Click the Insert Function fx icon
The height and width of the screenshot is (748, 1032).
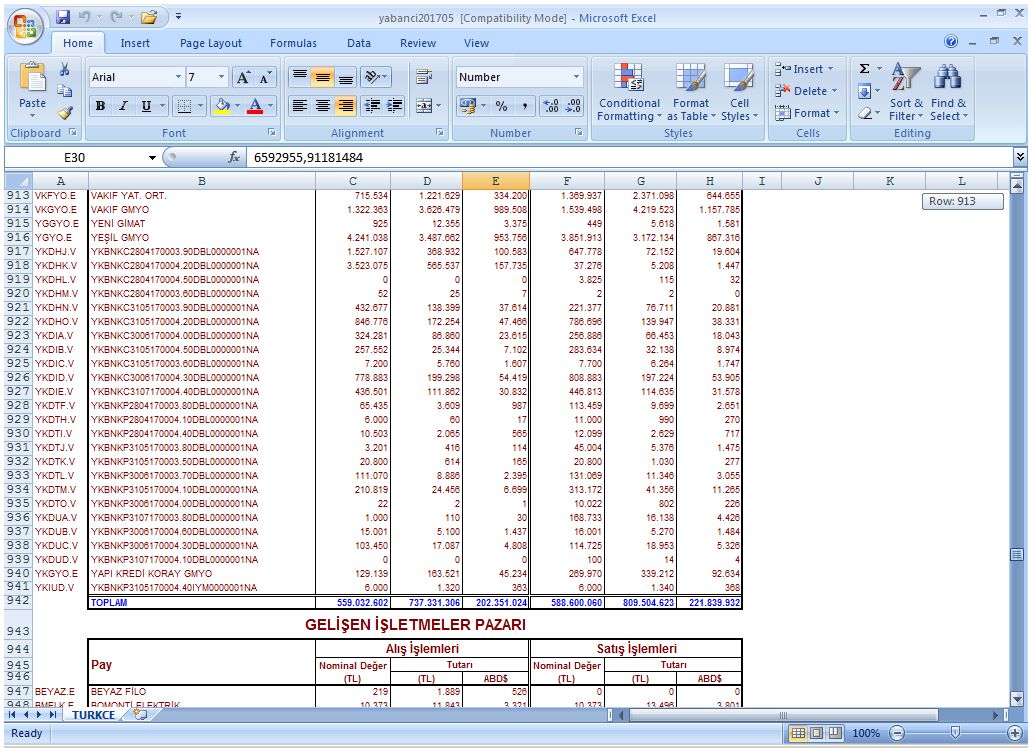pos(234,157)
